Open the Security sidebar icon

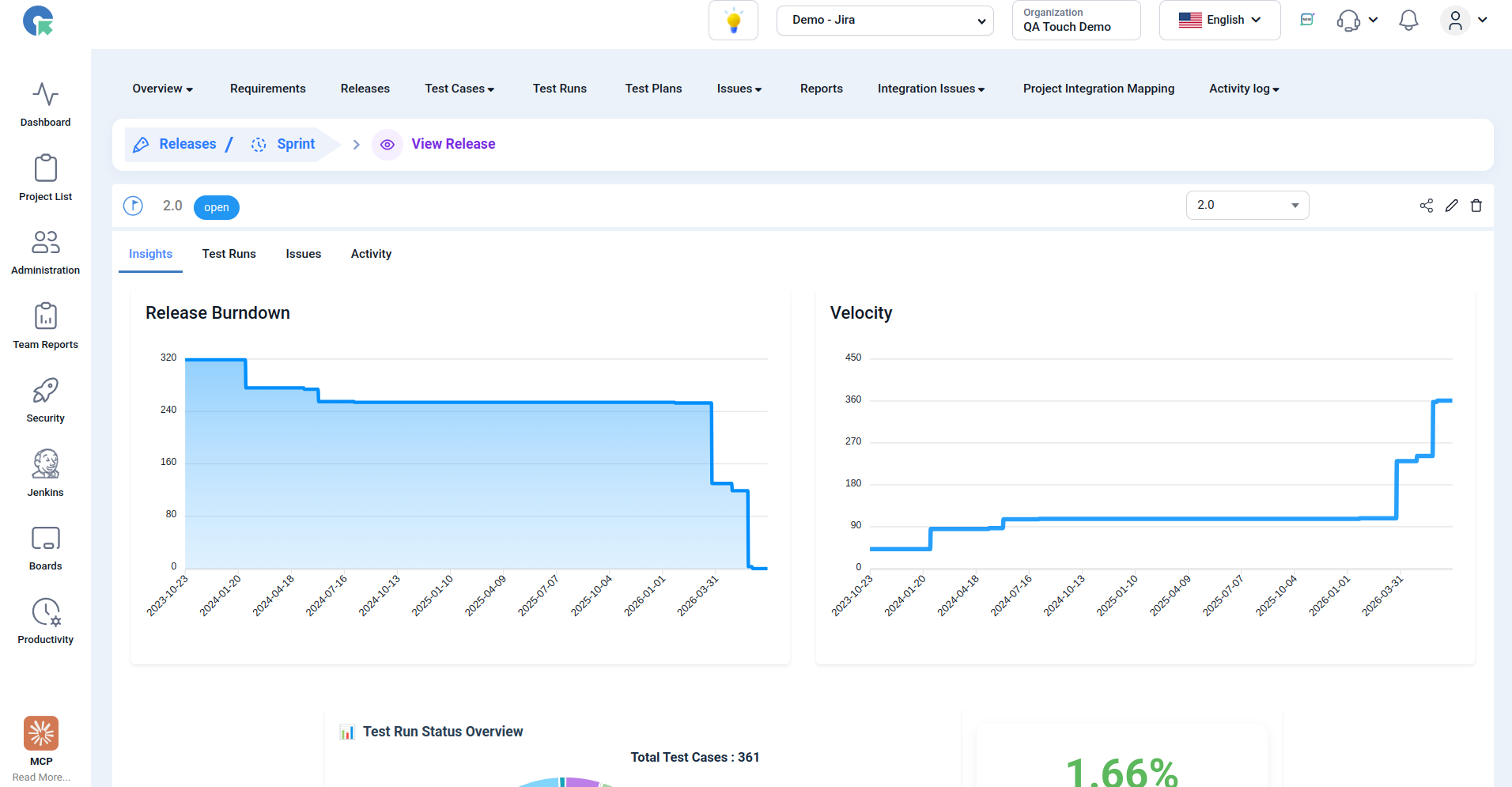[x=46, y=391]
